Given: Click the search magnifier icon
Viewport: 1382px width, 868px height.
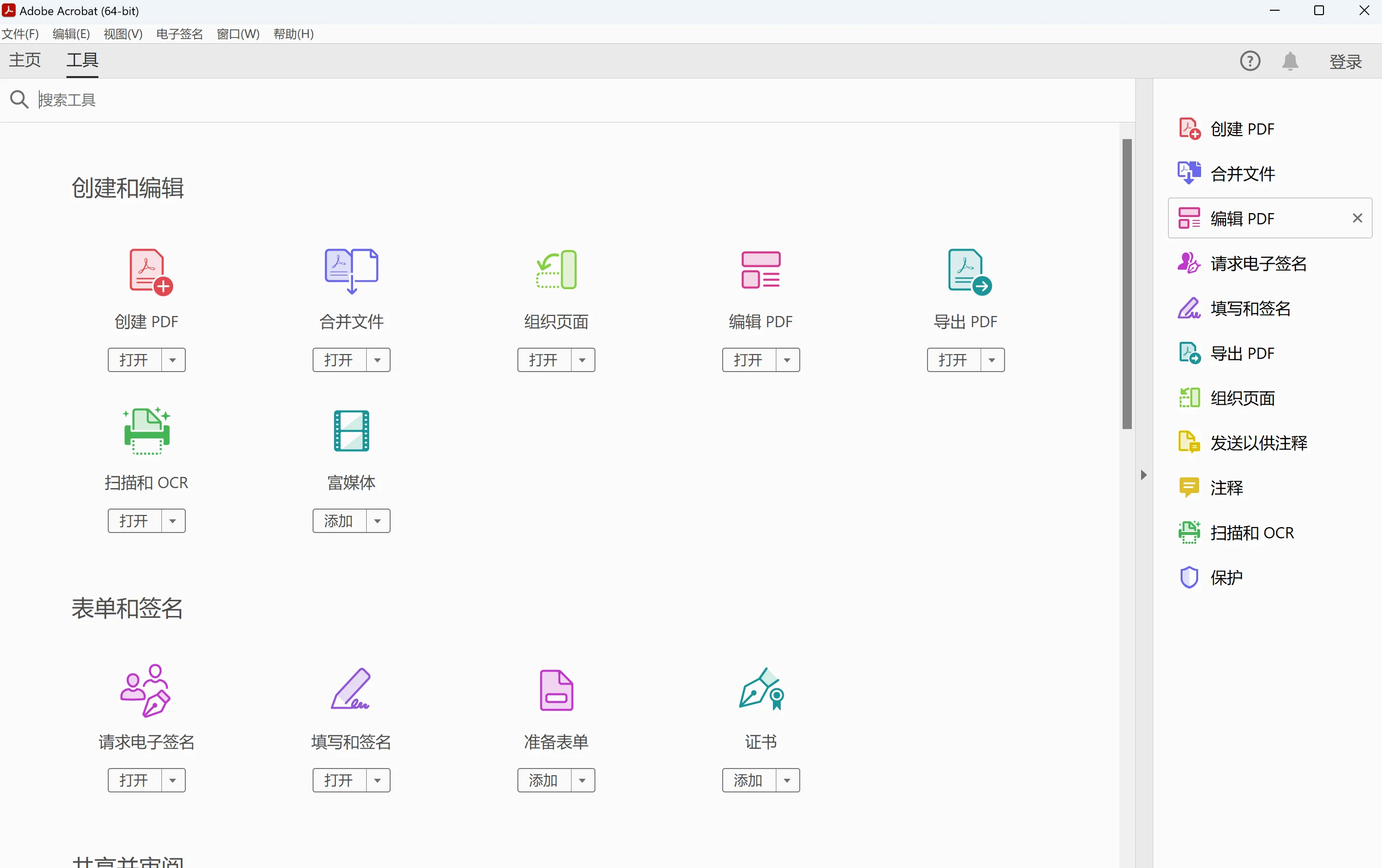Looking at the screenshot, I should pyautogui.click(x=19, y=99).
